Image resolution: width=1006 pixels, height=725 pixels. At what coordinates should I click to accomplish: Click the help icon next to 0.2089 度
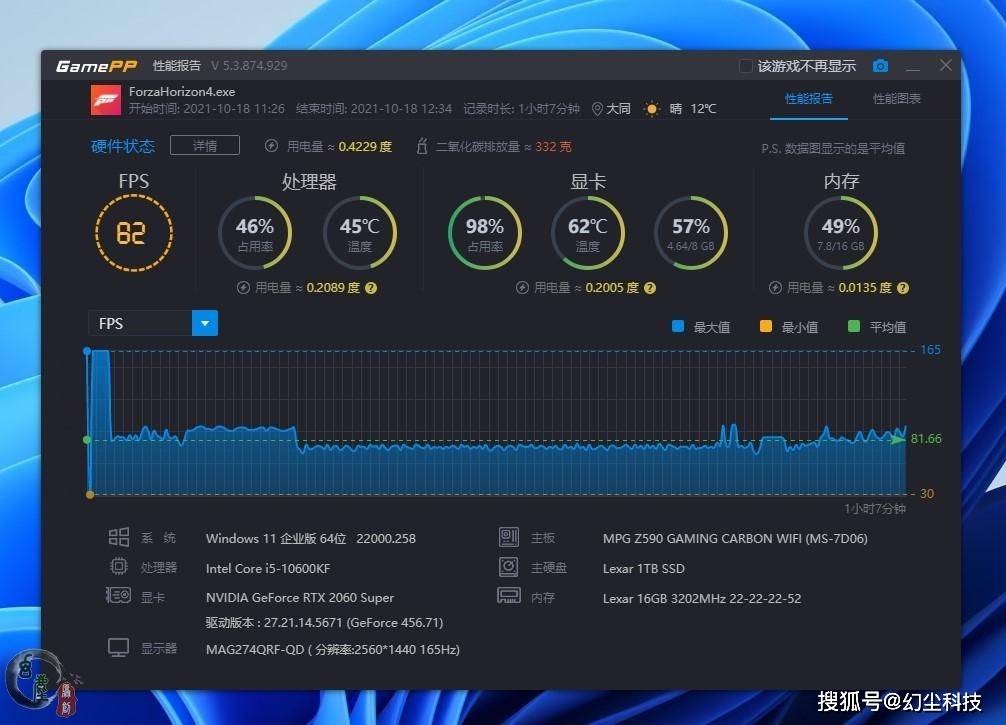(371, 288)
